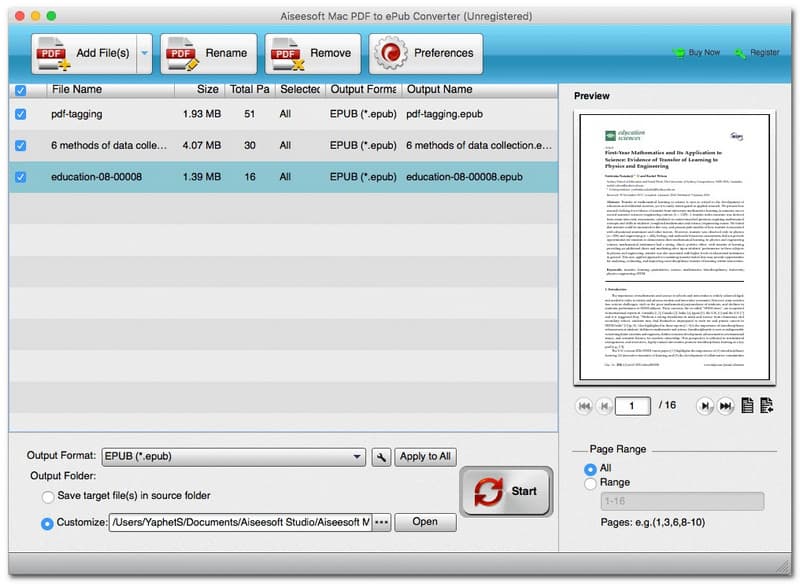800x584 pixels.
Task: Toggle checkbox for education-08-00008 file
Action: [22, 177]
